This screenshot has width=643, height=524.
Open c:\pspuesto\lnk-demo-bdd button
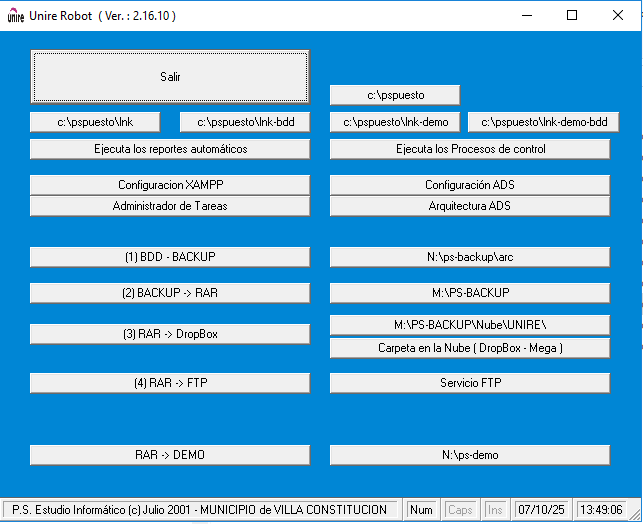click(x=543, y=122)
